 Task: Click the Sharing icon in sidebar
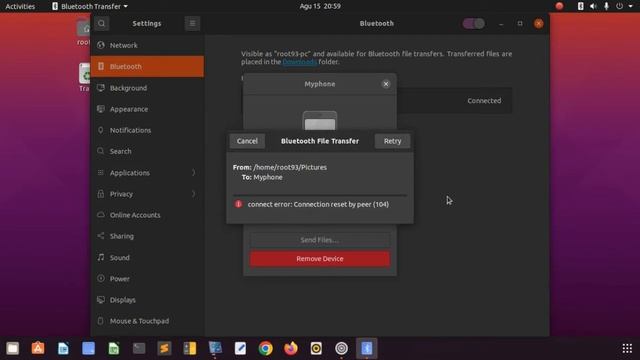pyautogui.click(x=101, y=236)
